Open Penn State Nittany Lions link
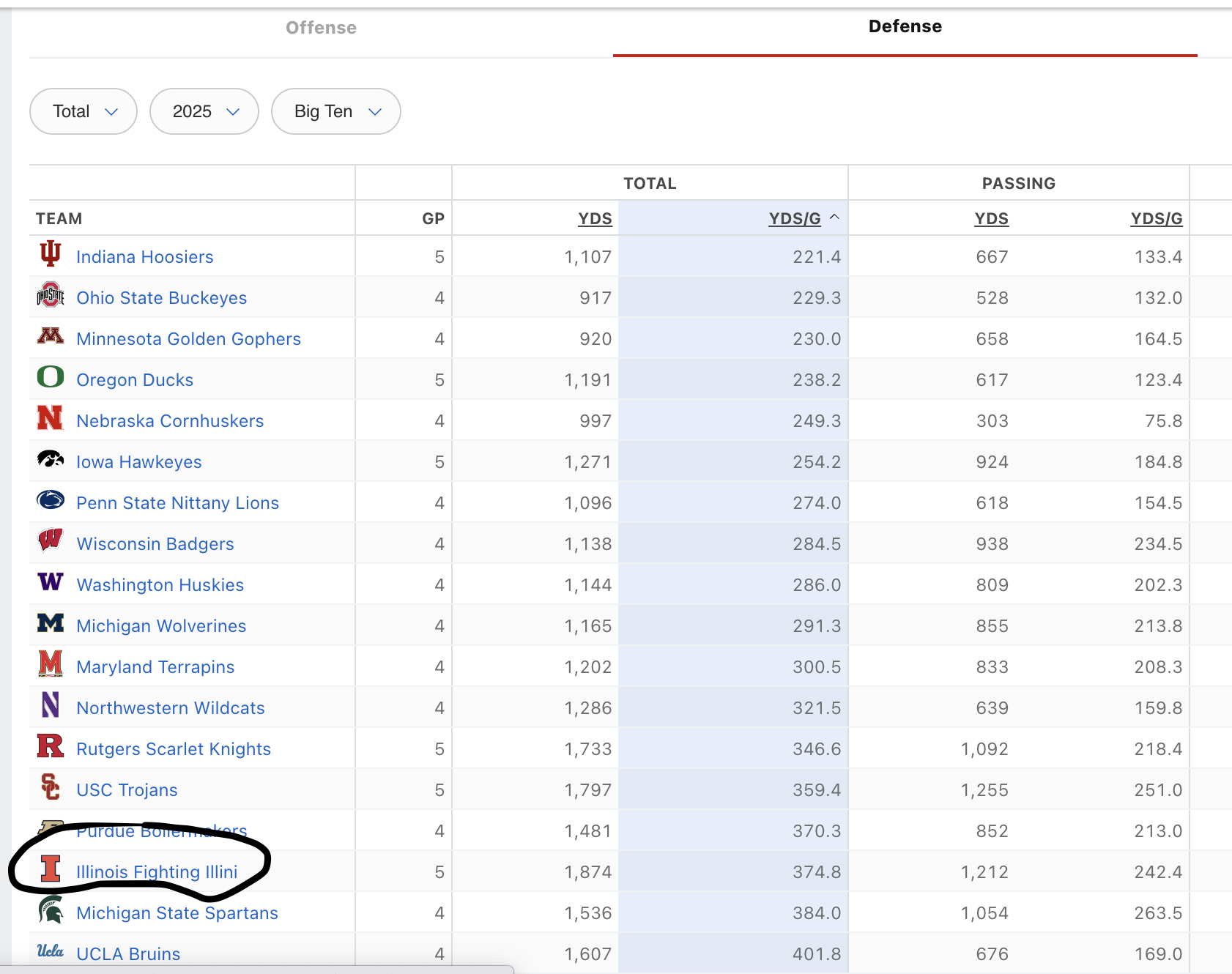The width and height of the screenshot is (1232, 974). coord(178,503)
